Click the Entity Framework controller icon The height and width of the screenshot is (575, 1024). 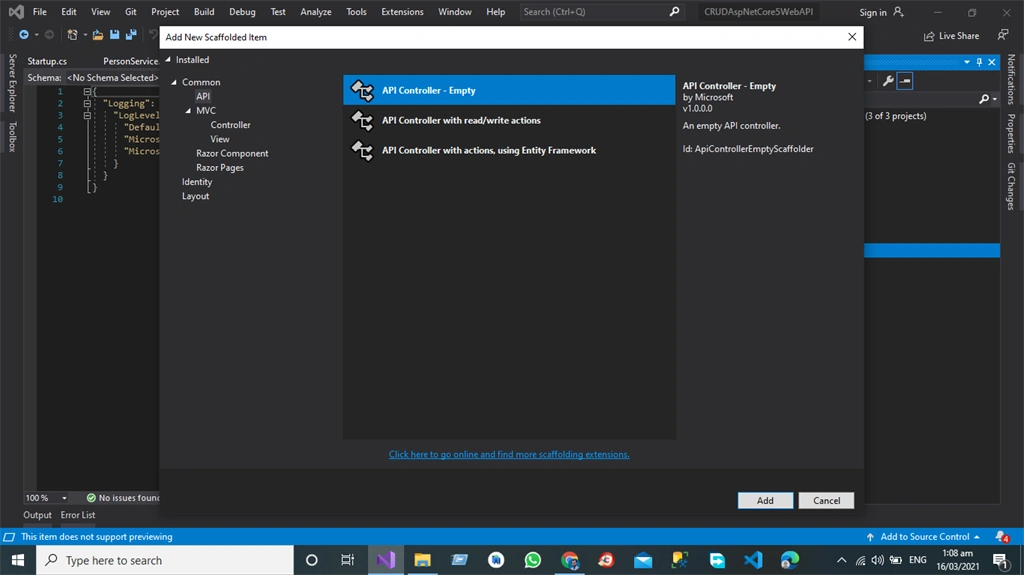[362, 150]
